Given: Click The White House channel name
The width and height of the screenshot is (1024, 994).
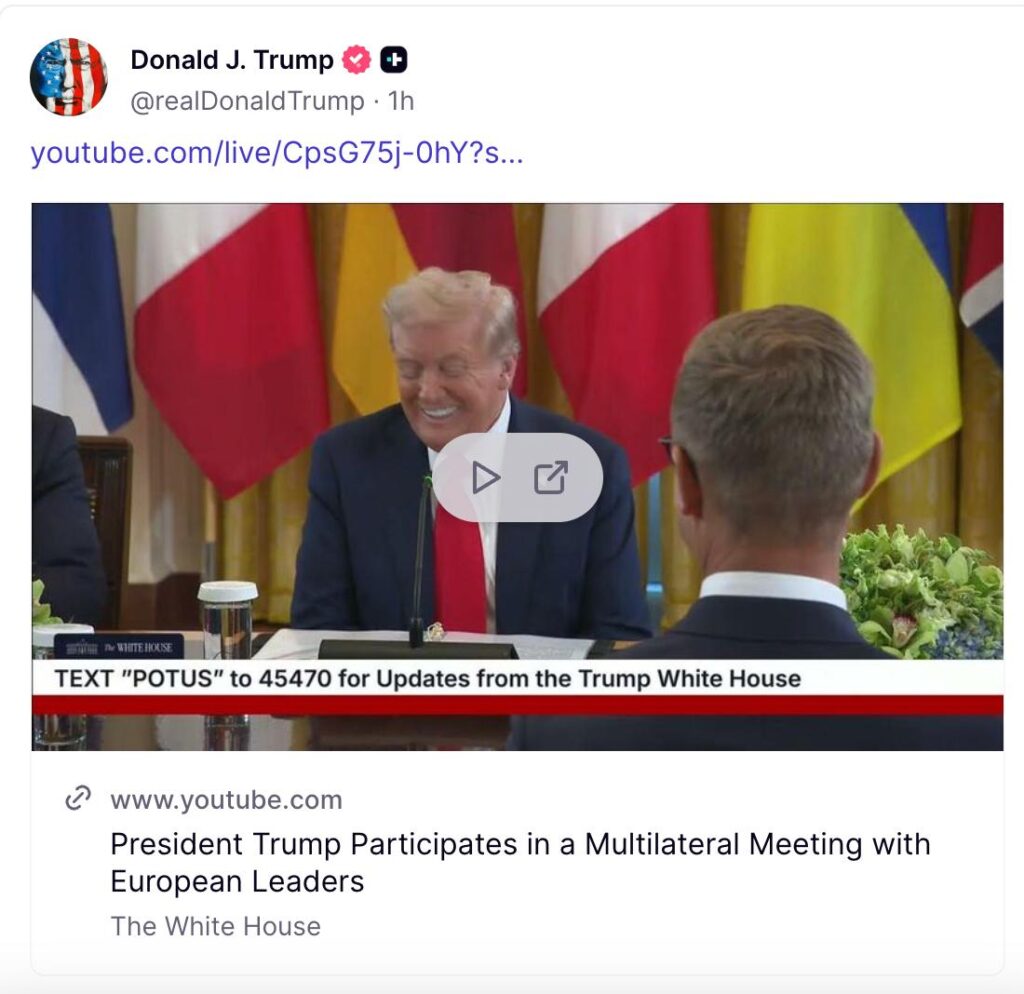Looking at the screenshot, I should tap(216, 926).
